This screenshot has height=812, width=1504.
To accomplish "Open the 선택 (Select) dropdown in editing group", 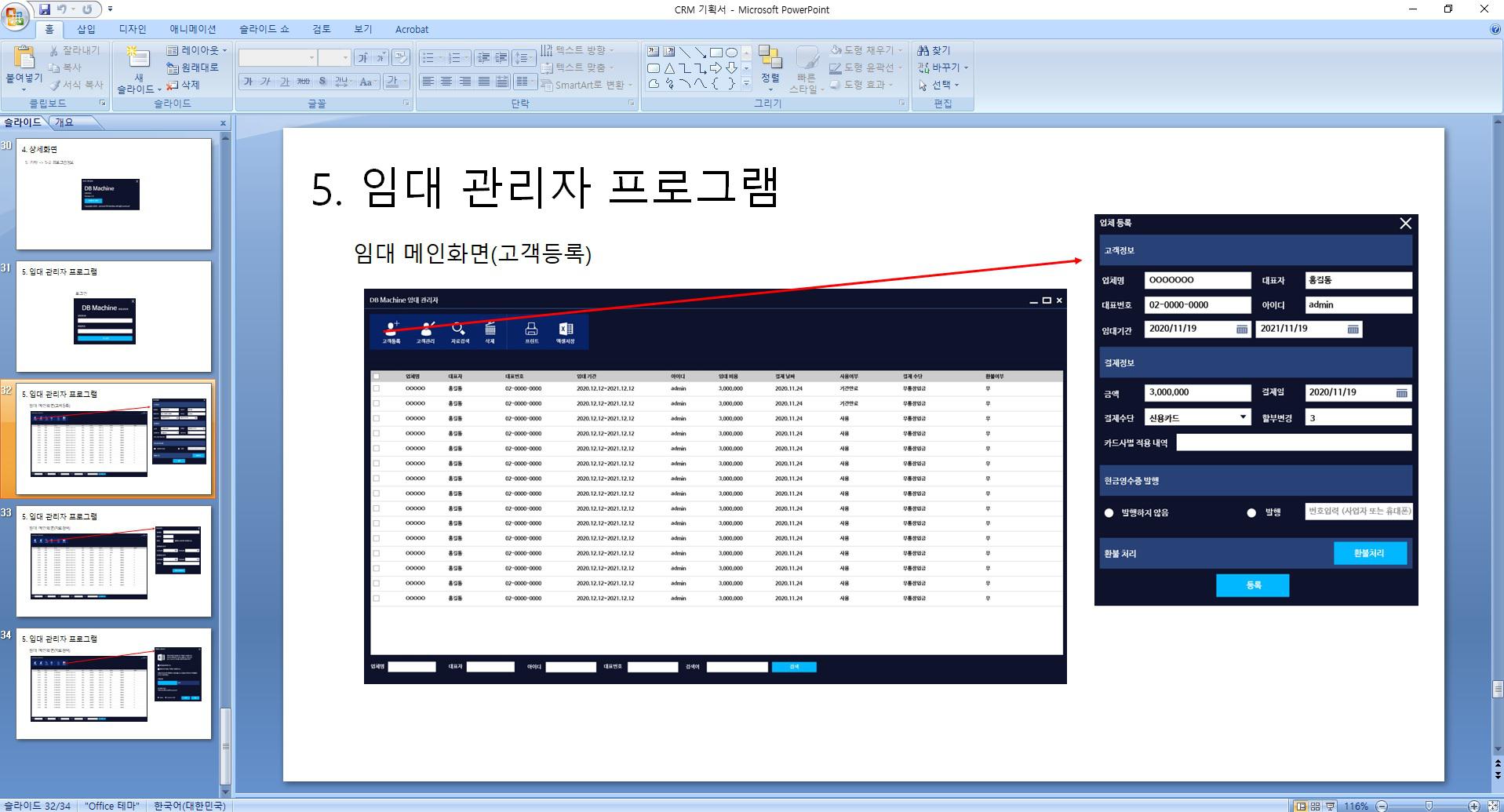I will click(x=939, y=85).
